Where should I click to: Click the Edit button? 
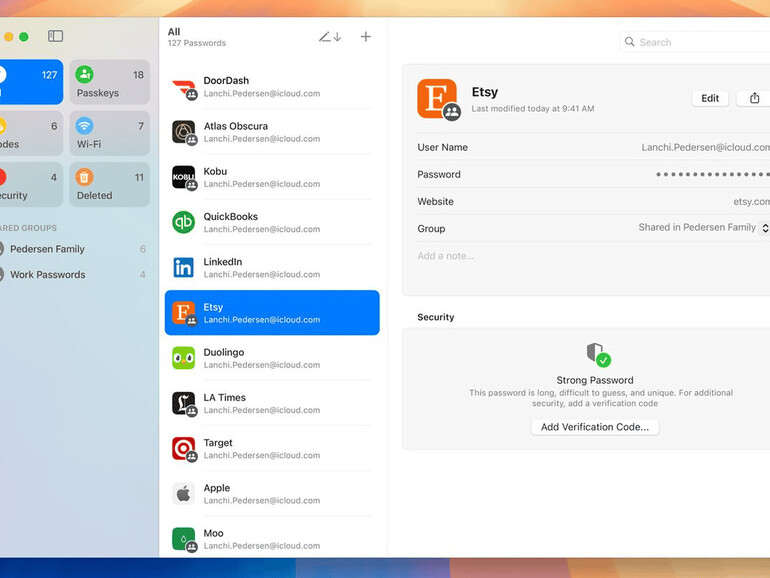point(710,98)
